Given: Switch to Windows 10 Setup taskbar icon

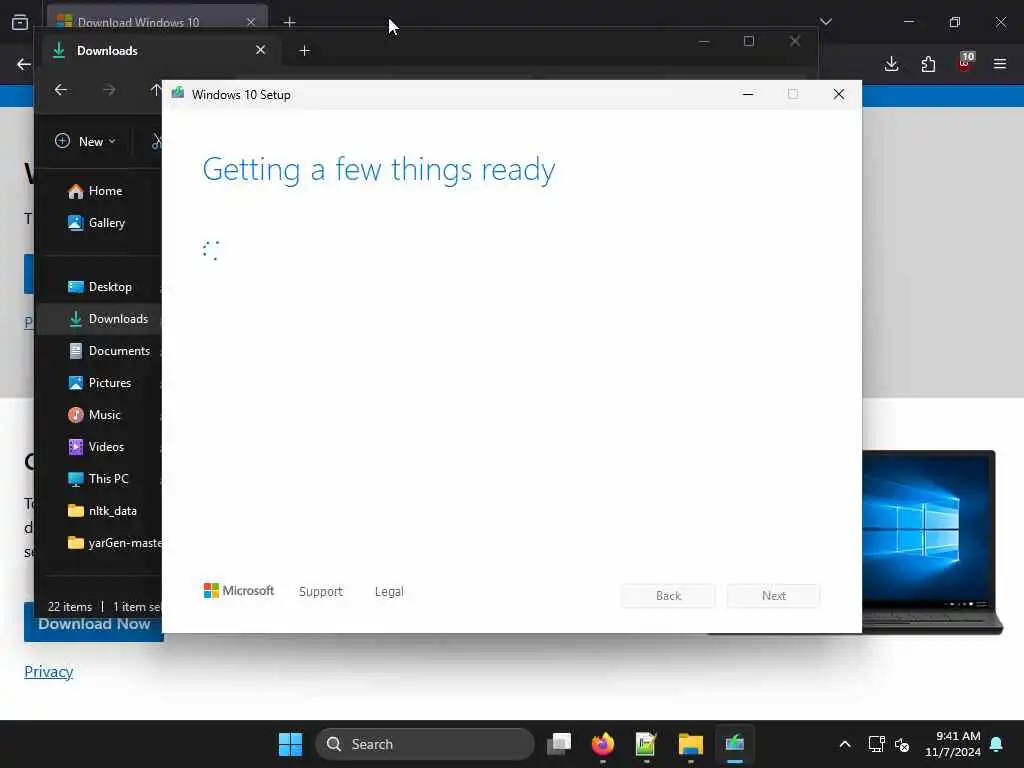Looking at the screenshot, I should click(x=735, y=744).
